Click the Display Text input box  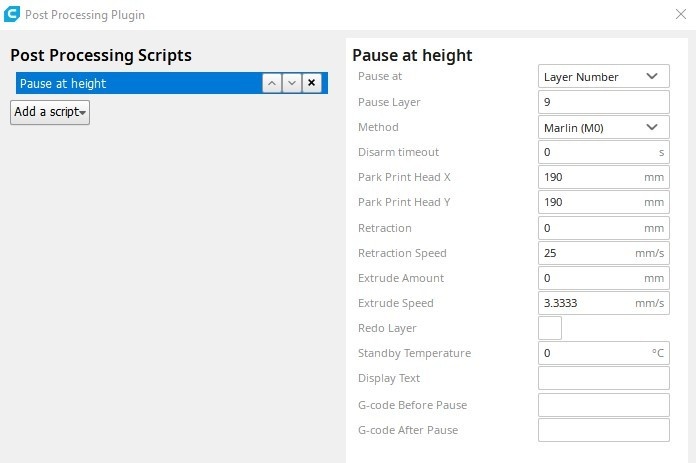603,378
